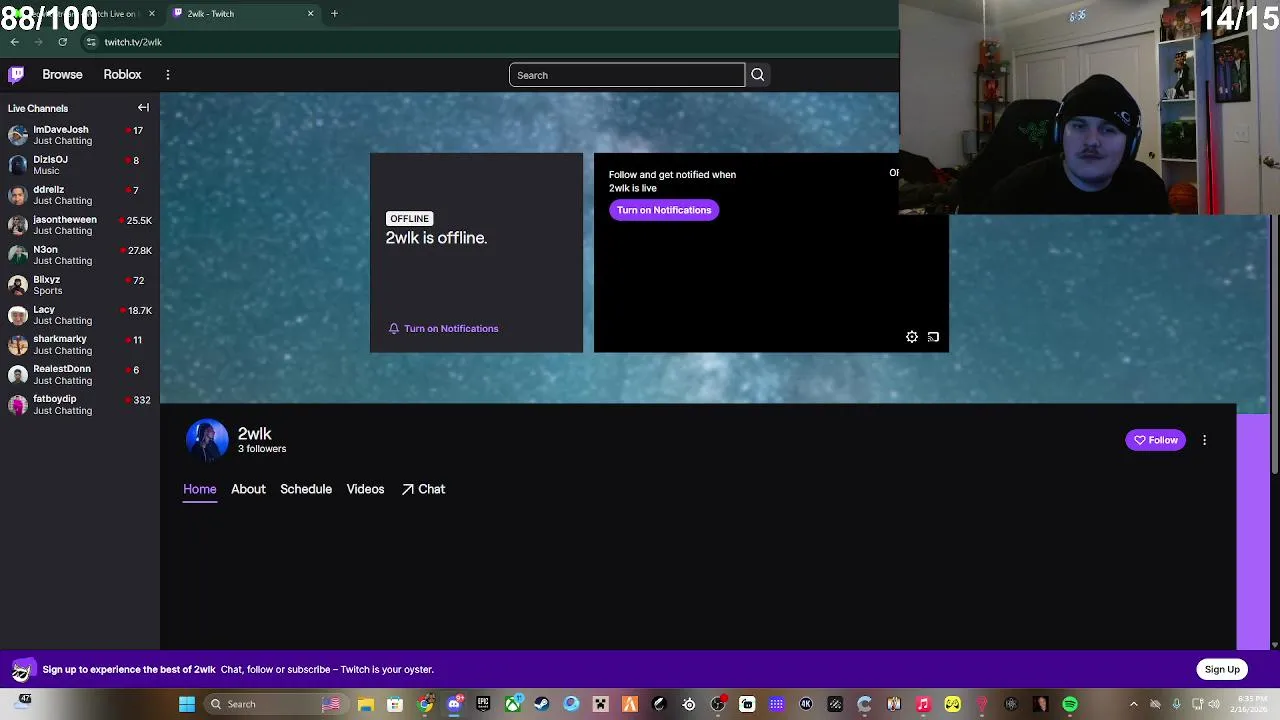The width and height of the screenshot is (1280, 720).
Task: Open RealestDonn channel avatar
Action: tap(18, 375)
